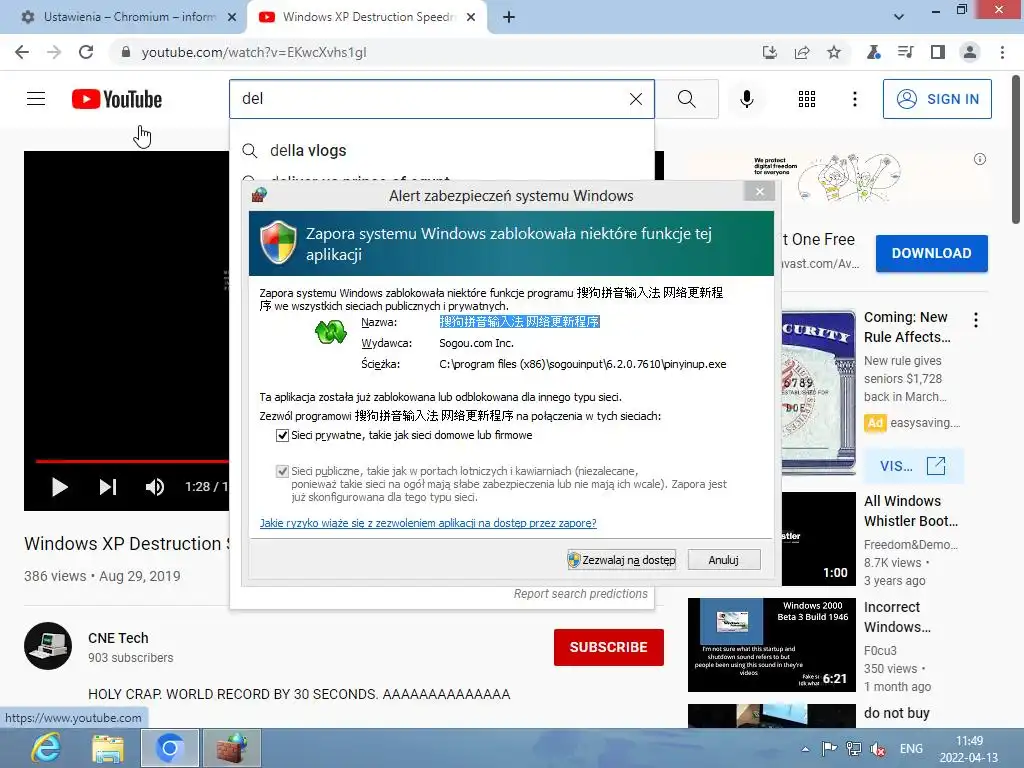Click the VIS... visit site button
1024x768 pixels.
[x=912, y=466]
